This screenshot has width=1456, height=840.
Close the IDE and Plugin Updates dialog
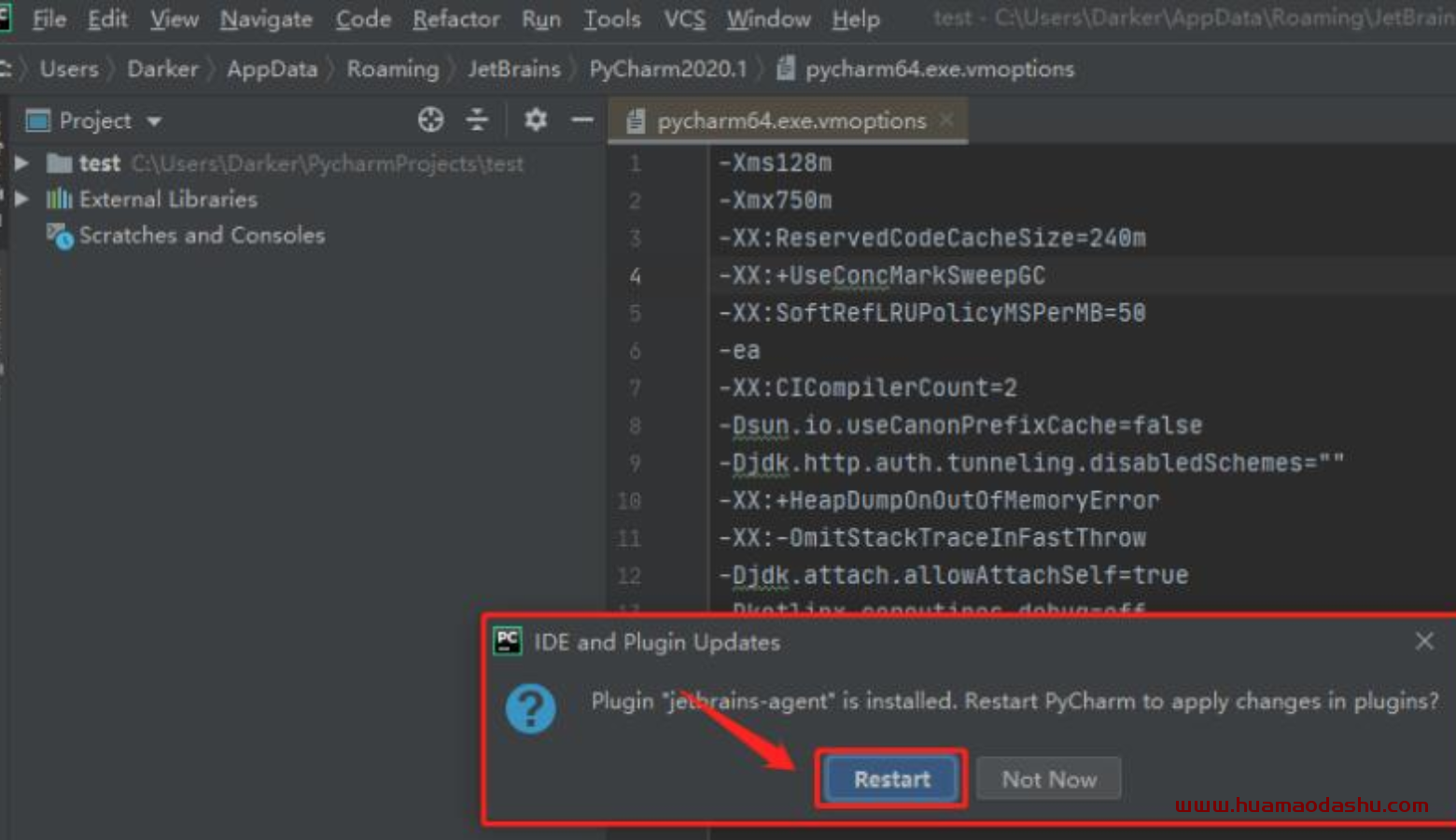pyautogui.click(x=1424, y=641)
